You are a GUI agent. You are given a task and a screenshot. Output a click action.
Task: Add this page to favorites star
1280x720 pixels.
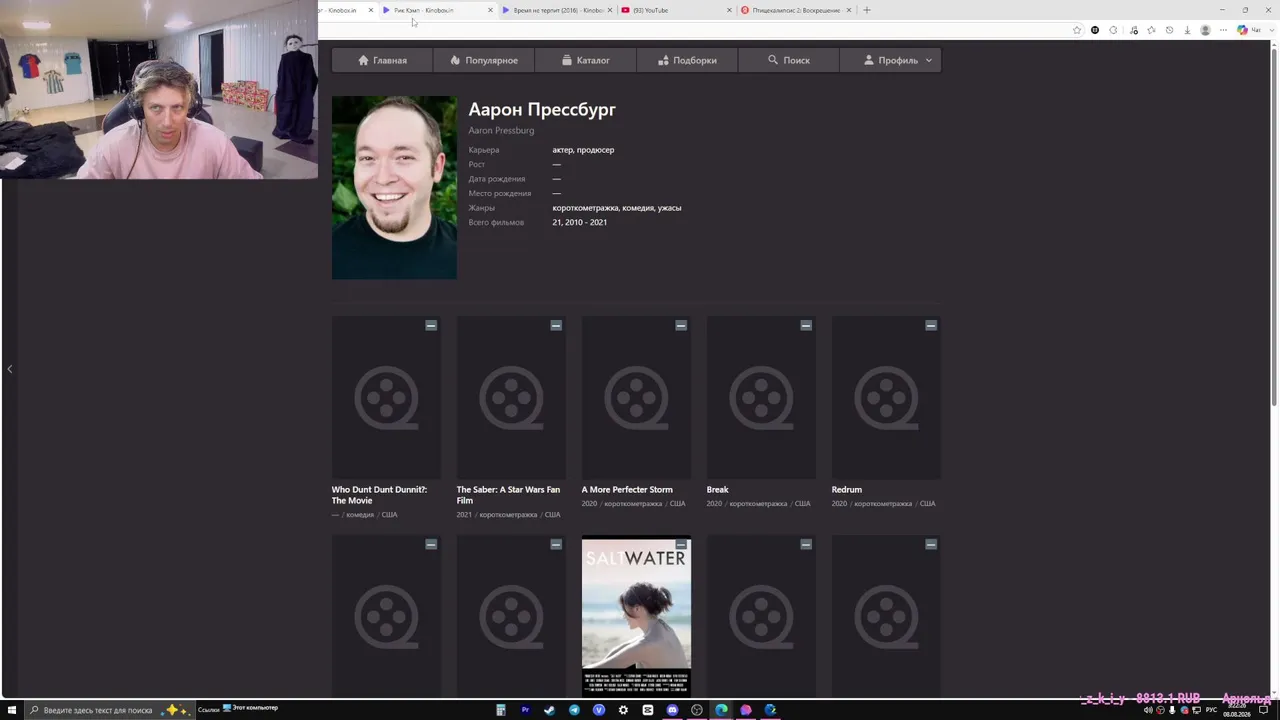click(x=1077, y=30)
